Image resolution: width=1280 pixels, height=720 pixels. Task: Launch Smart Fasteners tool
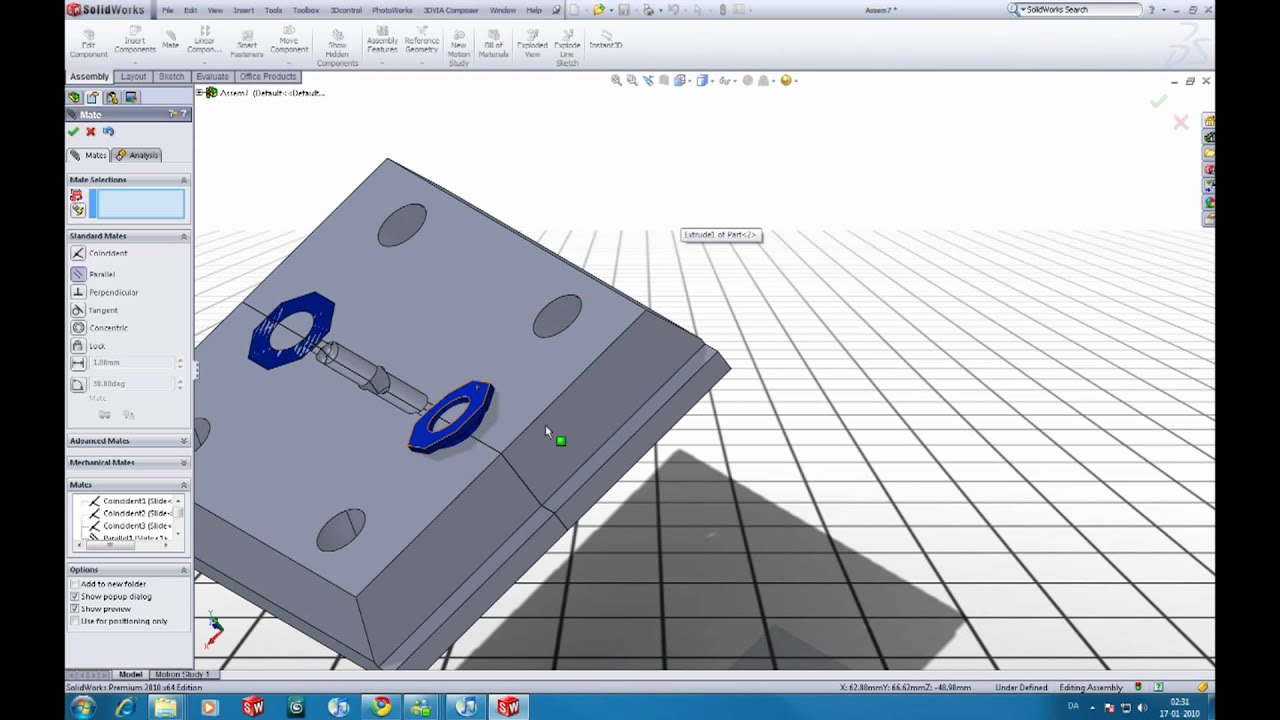click(247, 43)
